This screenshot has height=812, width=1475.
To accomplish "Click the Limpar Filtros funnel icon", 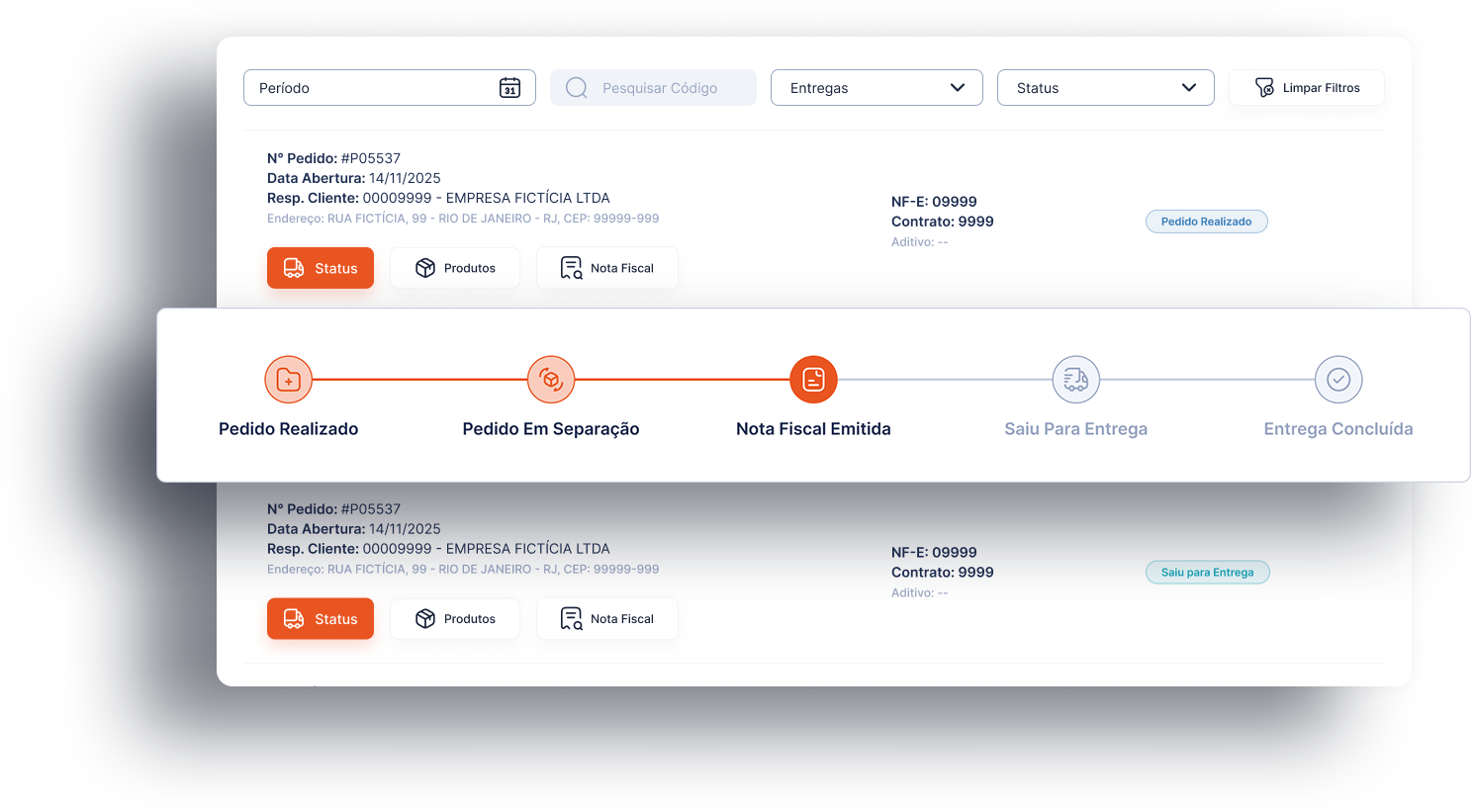I will pyautogui.click(x=1264, y=88).
